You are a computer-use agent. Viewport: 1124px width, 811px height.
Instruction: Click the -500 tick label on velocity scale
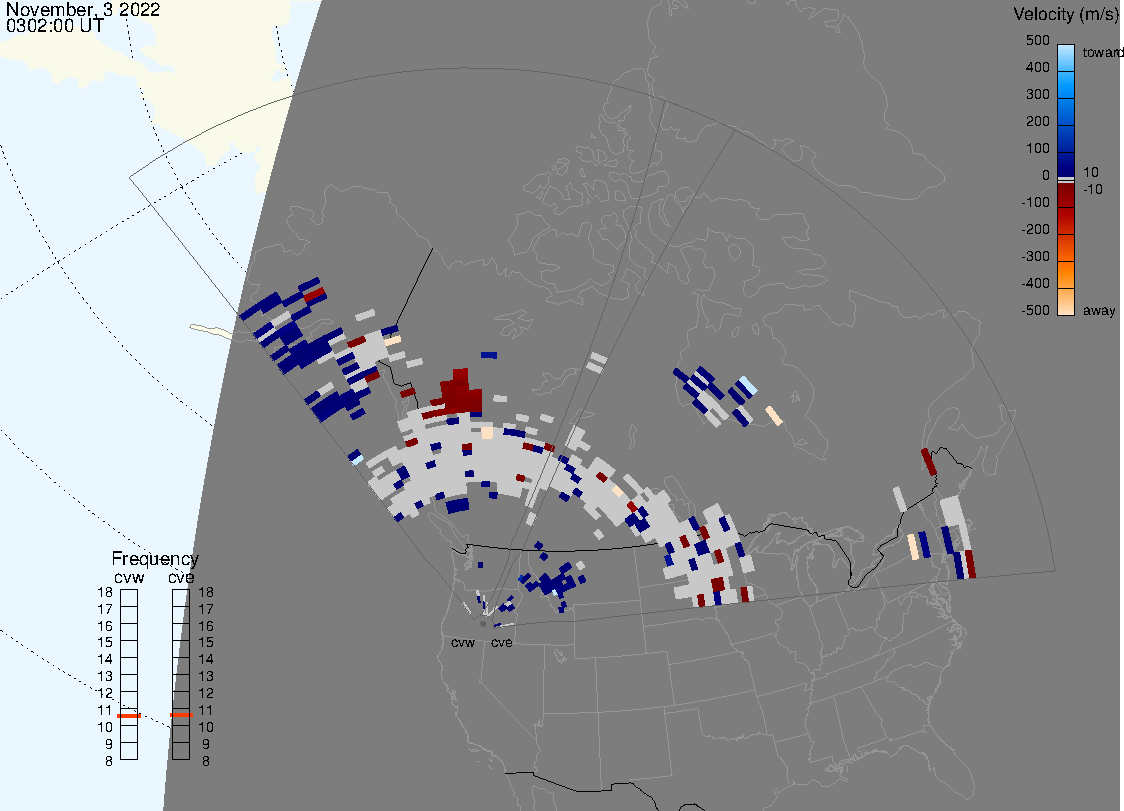point(1035,311)
